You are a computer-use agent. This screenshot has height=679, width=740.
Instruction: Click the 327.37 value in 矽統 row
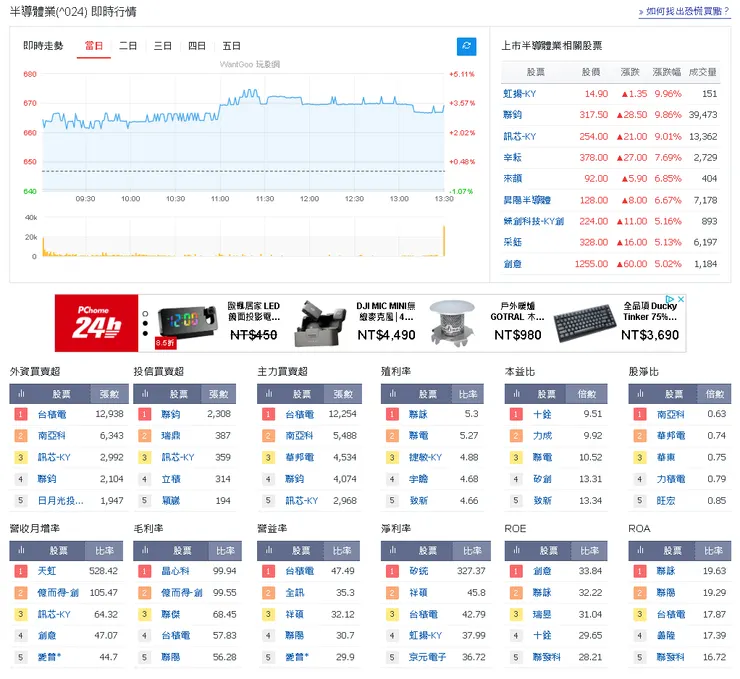[471, 571]
